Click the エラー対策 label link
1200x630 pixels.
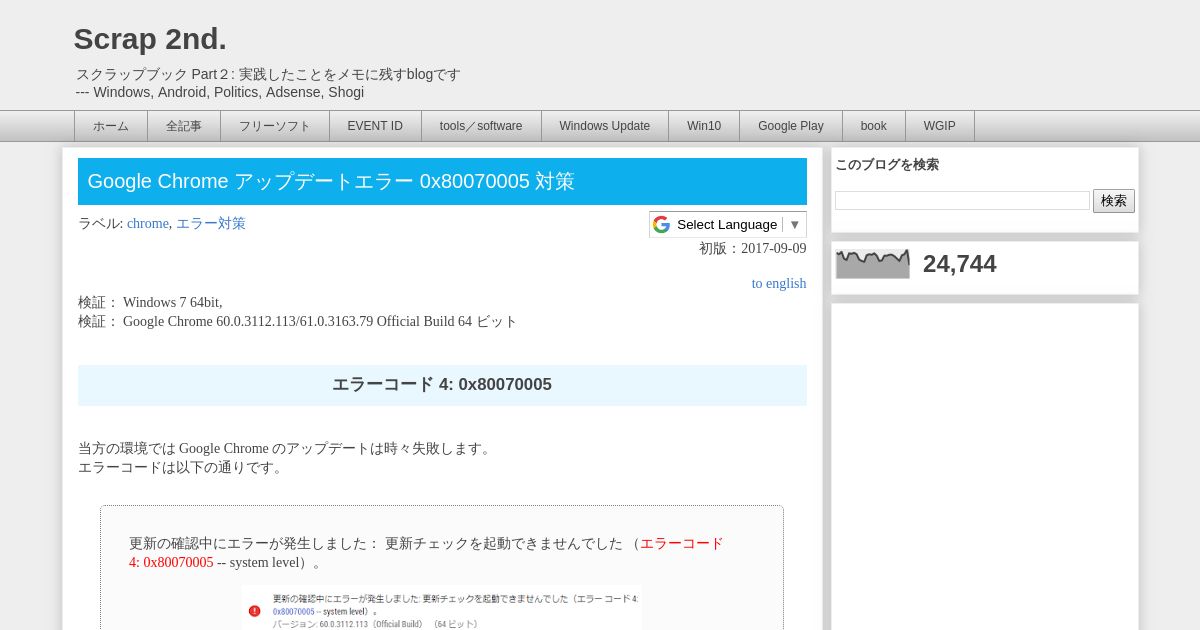point(211,224)
